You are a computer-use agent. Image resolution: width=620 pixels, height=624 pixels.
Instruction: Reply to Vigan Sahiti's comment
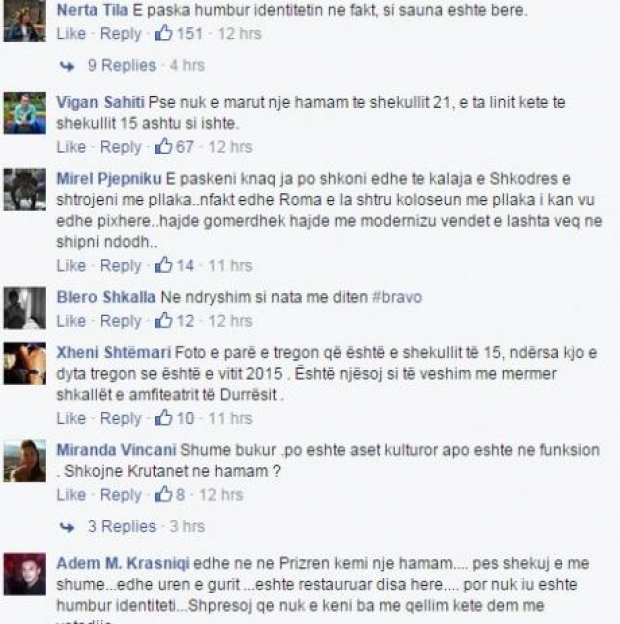tap(121, 147)
